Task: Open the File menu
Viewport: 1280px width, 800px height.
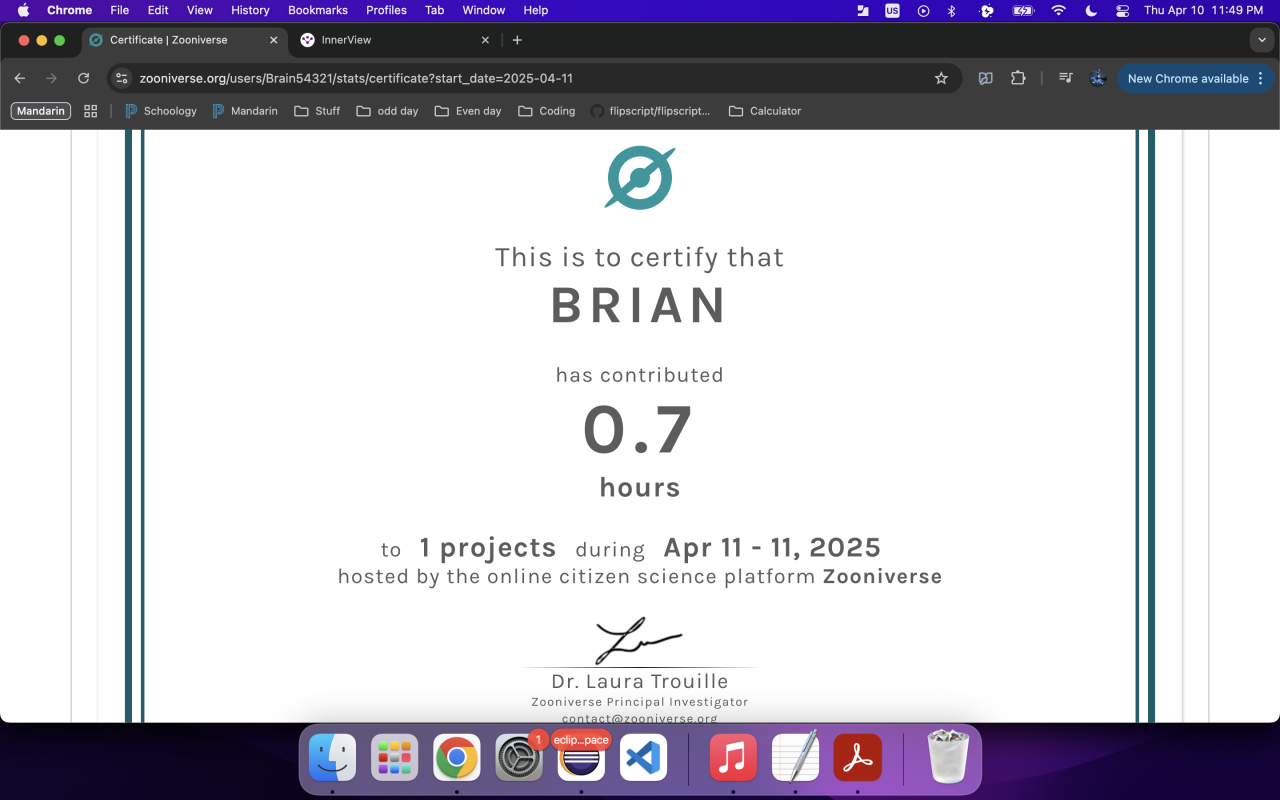Action: tap(119, 10)
